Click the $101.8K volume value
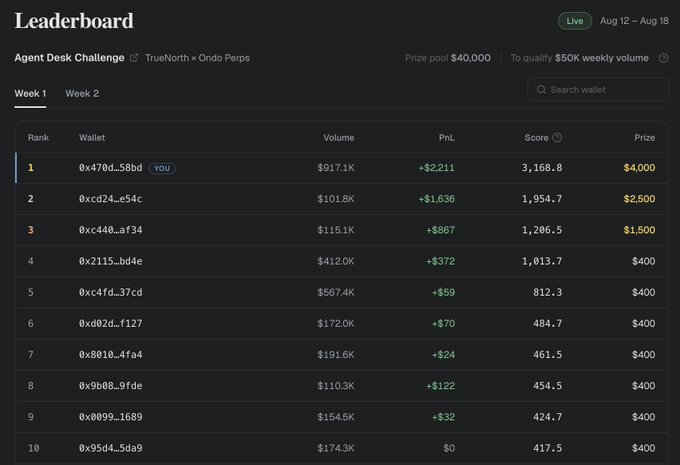 click(336, 199)
